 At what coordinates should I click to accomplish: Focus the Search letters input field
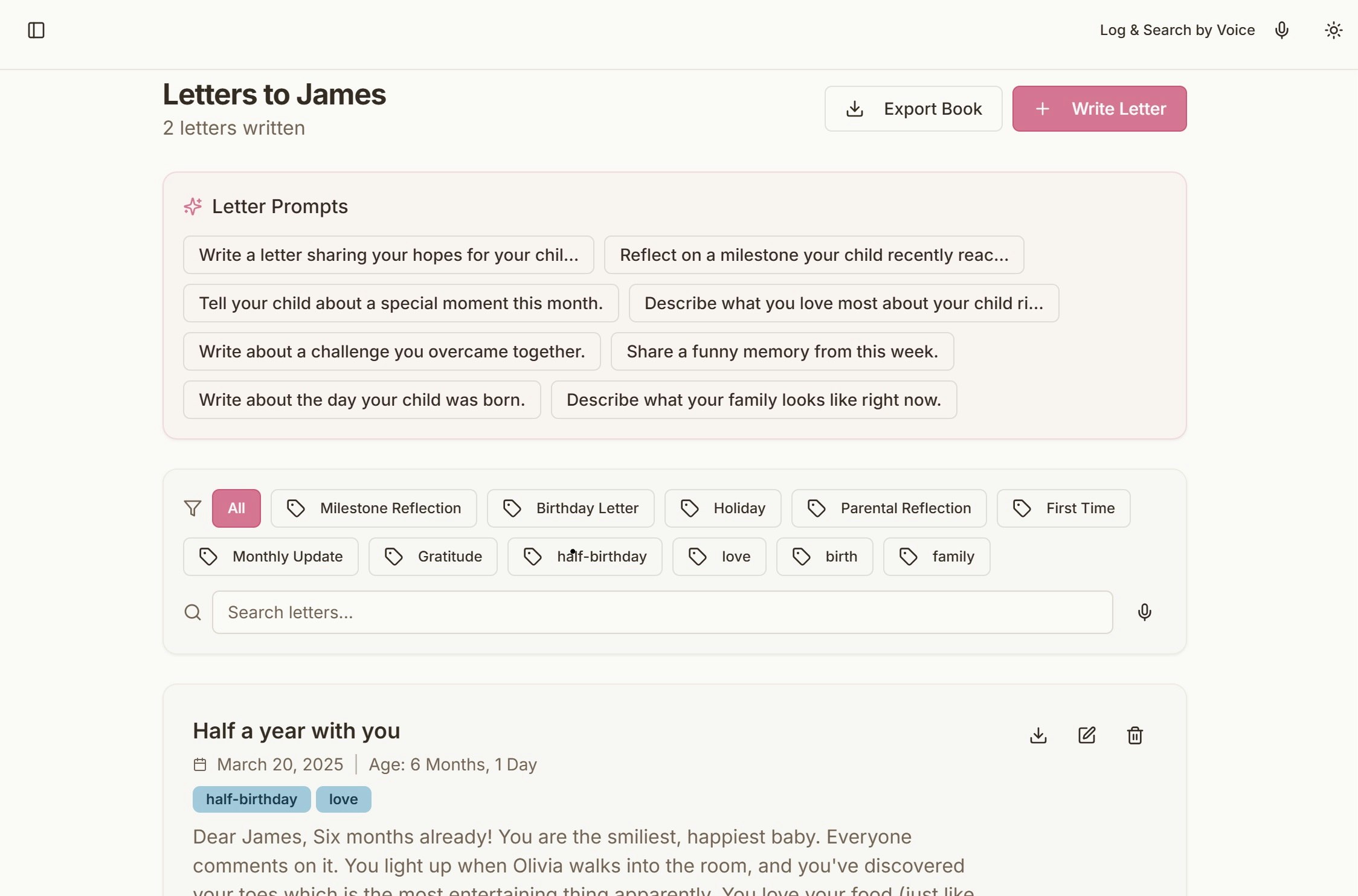[x=662, y=612]
